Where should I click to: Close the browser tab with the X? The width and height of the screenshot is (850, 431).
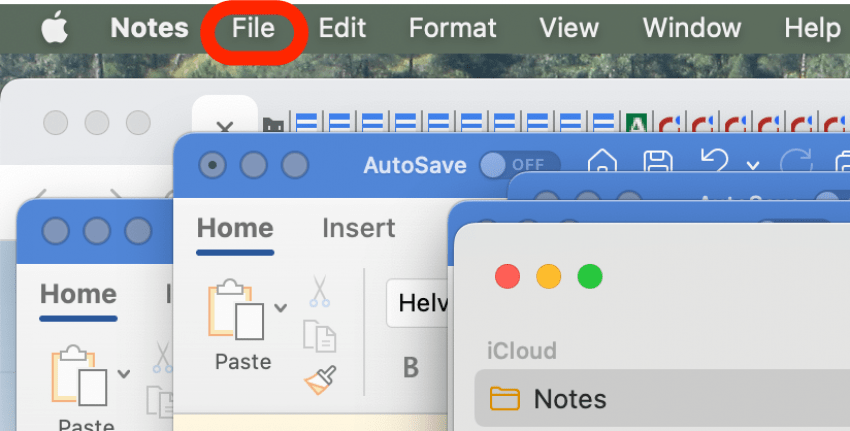pos(225,128)
